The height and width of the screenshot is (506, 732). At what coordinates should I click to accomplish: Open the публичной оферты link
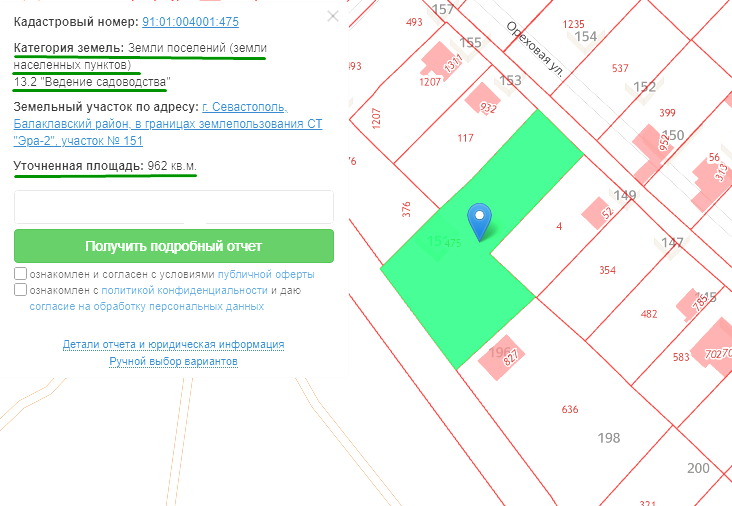click(266, 274)
